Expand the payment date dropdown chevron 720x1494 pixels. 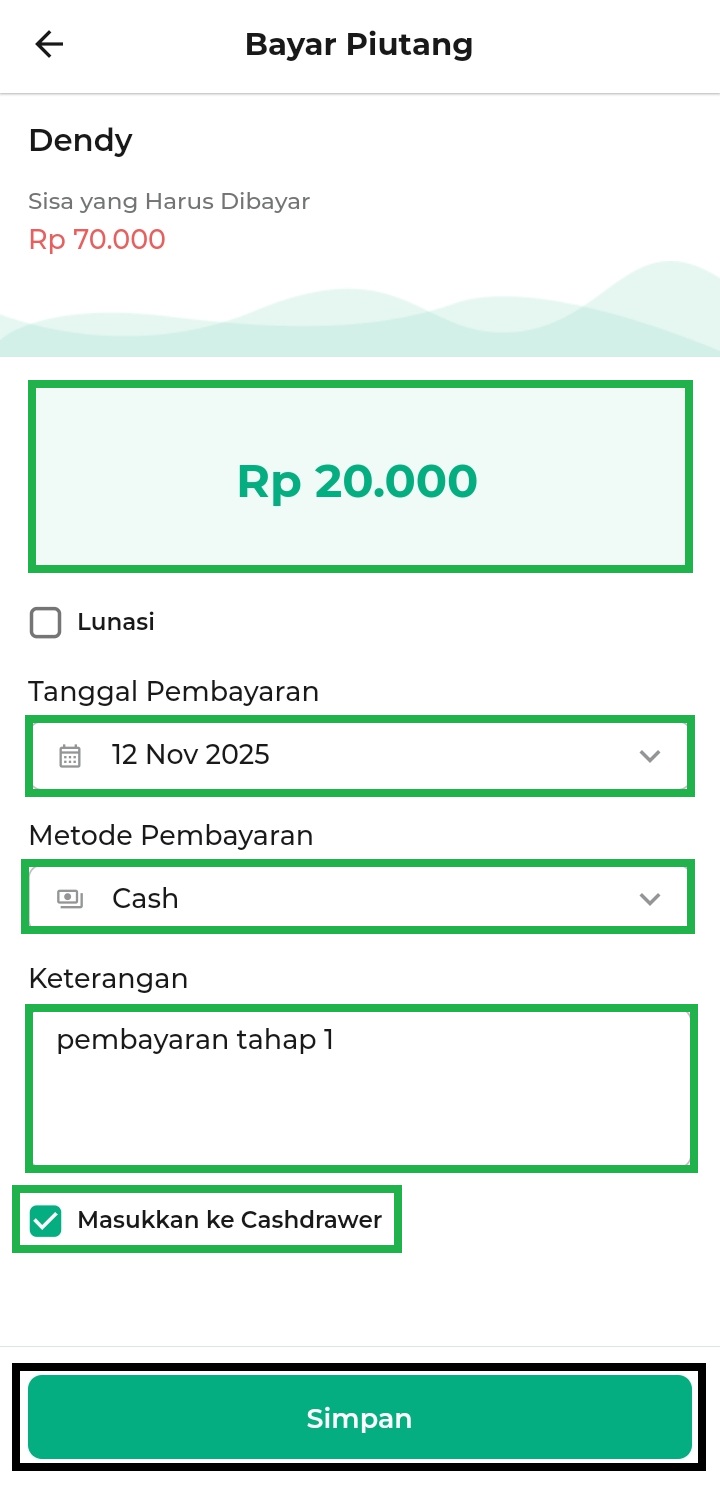[650, 756]
